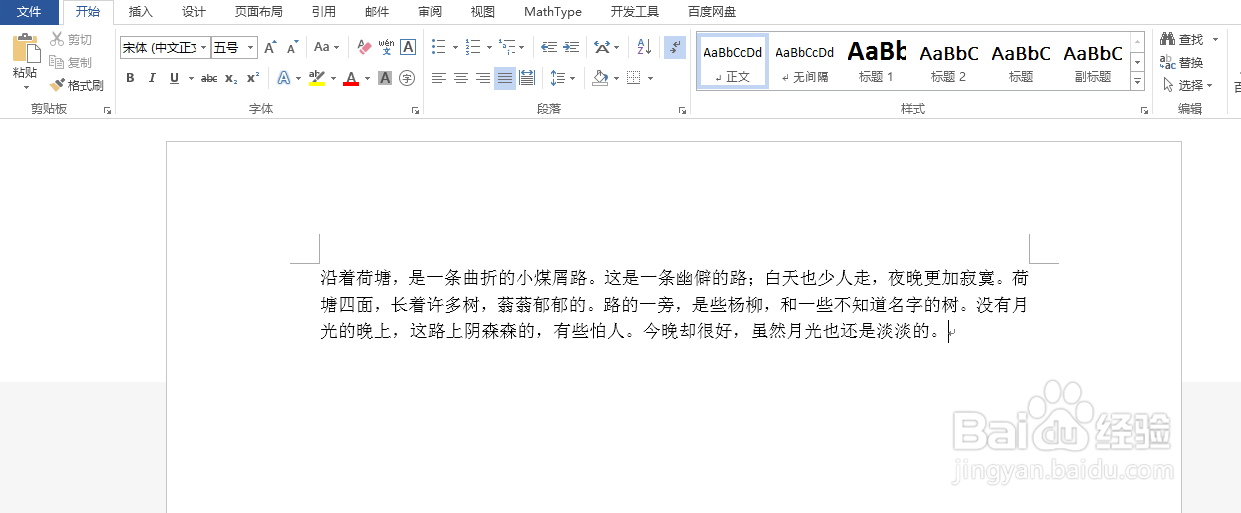This screenshot has width=1241, height=513.
Task: Click the character border icon
Action: [x=408, y=47]
